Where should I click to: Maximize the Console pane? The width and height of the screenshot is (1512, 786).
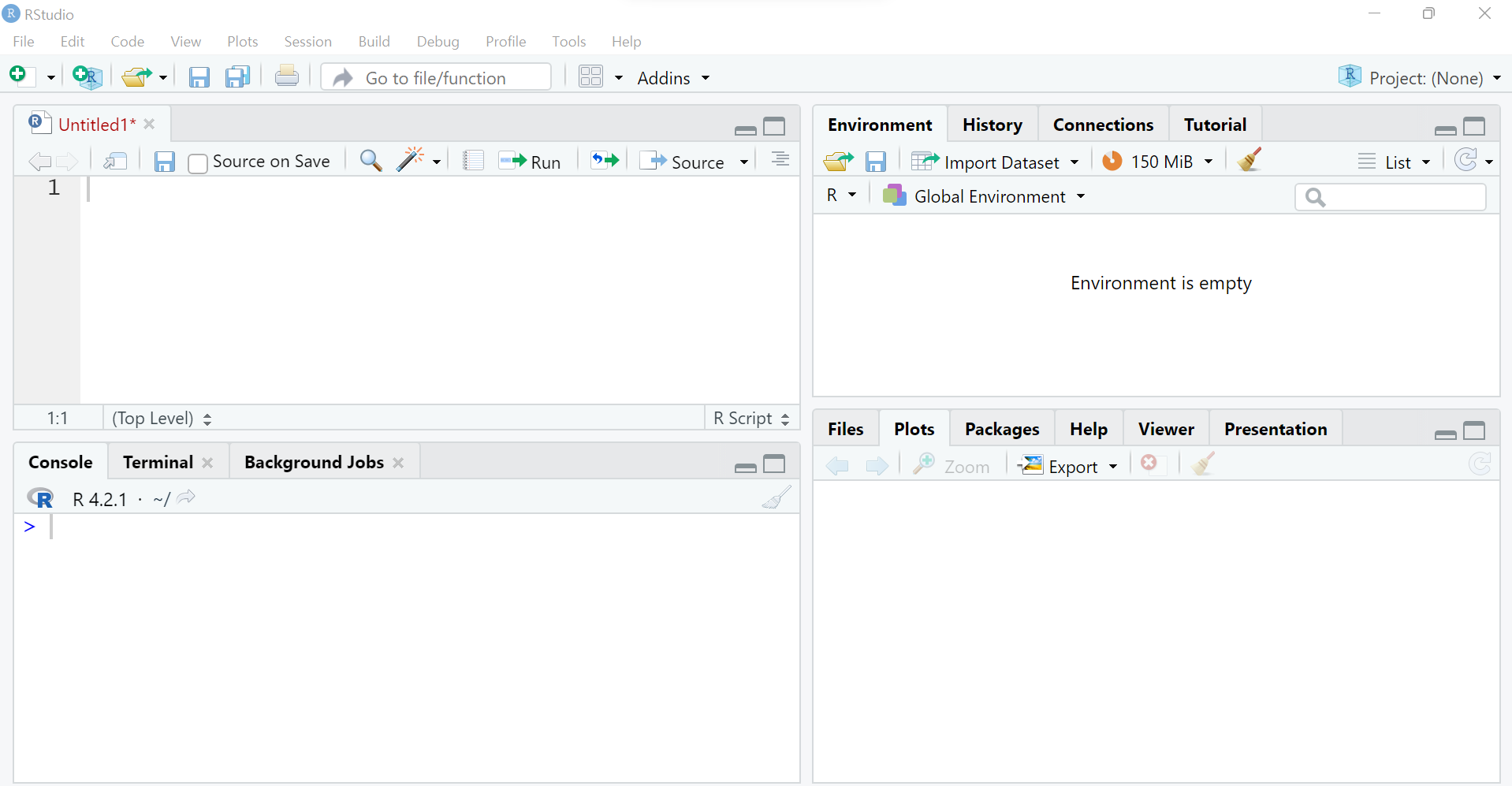pyautogui.click(x=775, y=464)
